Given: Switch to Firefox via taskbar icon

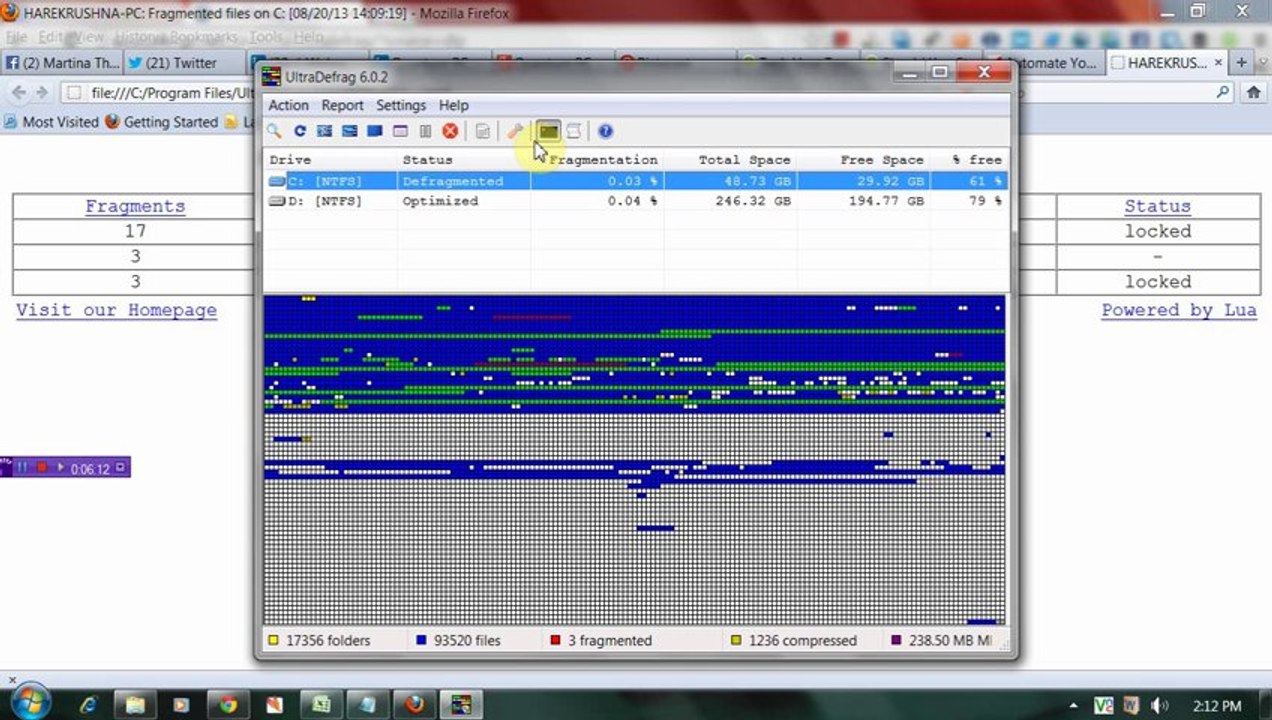Looking at the screenshot, I should (x=414, y=705).
